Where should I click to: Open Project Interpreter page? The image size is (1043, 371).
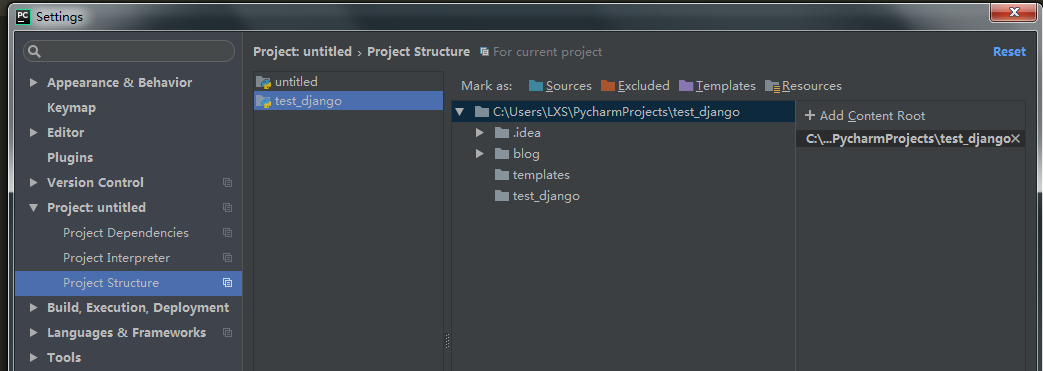[x=116, y=258]
